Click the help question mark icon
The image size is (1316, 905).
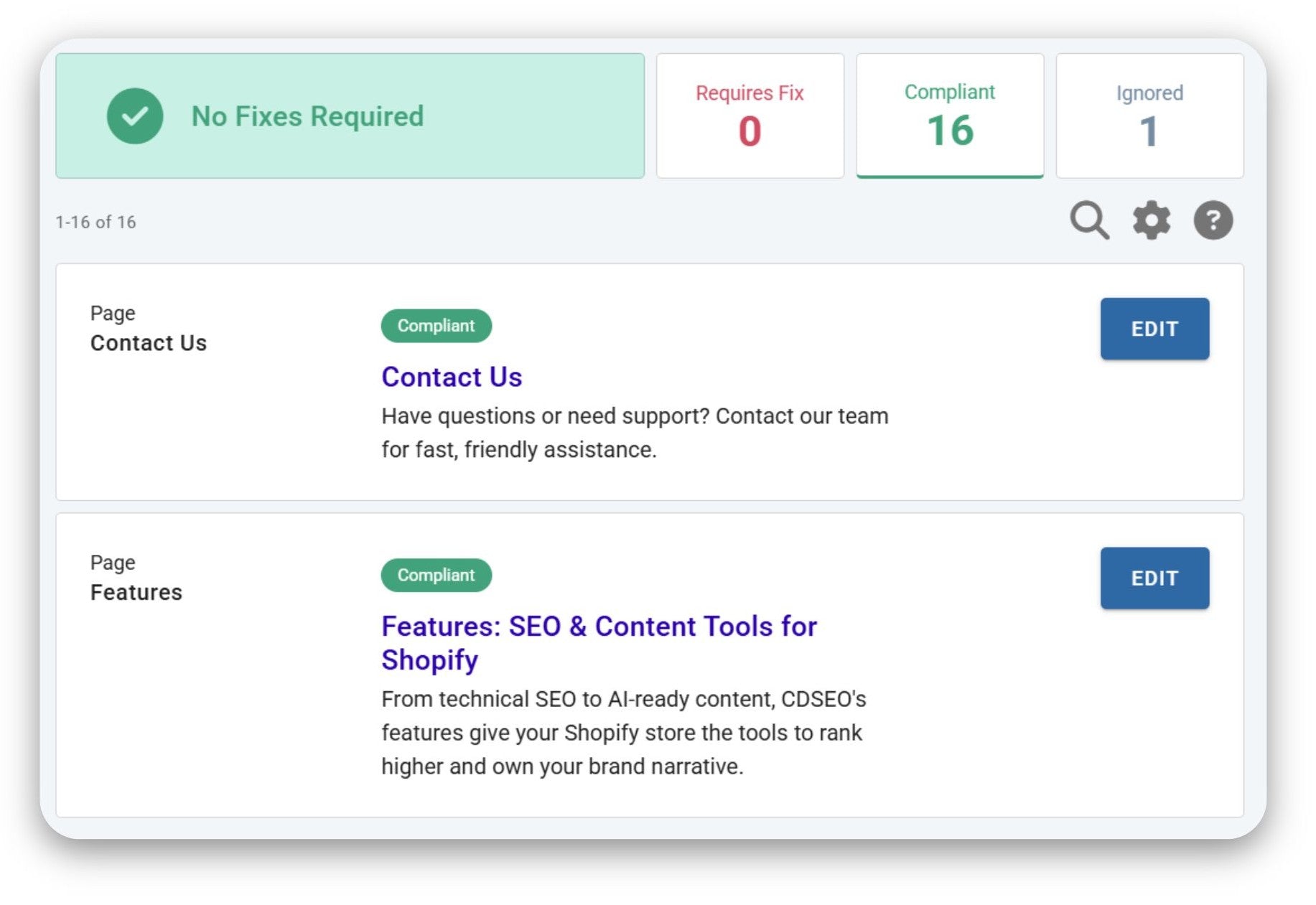1213,220
